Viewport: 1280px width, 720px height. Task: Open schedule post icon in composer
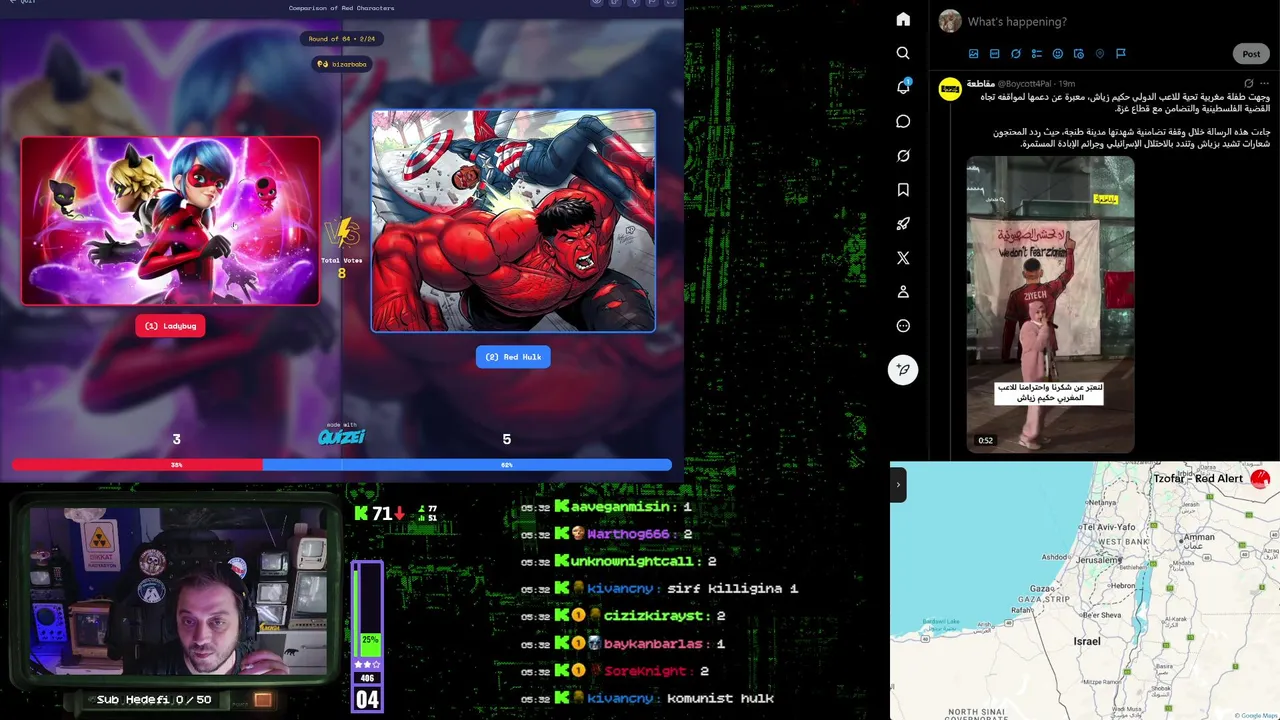[1078, 53]
